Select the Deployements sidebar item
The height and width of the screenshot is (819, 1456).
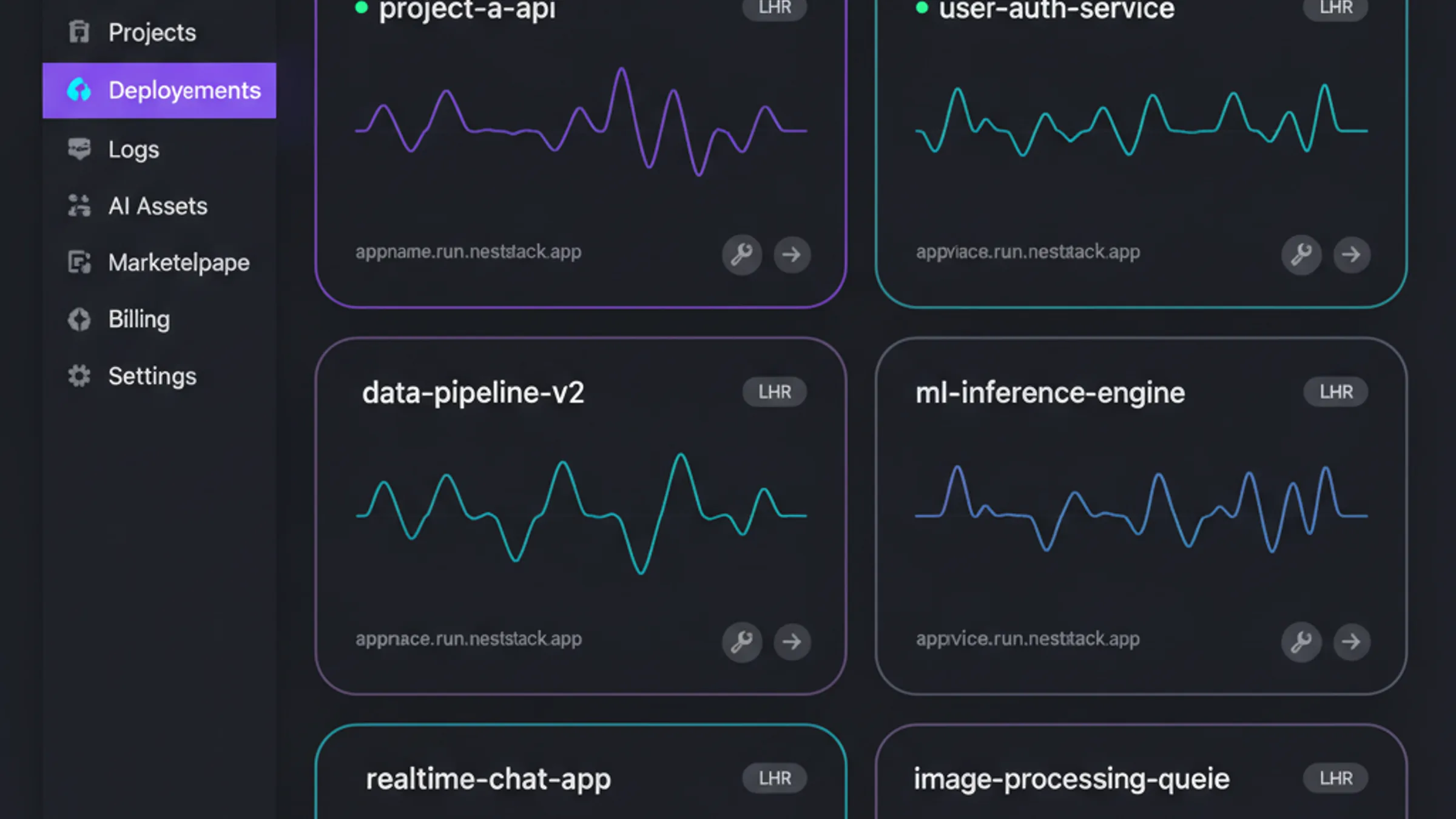(159, 90)
